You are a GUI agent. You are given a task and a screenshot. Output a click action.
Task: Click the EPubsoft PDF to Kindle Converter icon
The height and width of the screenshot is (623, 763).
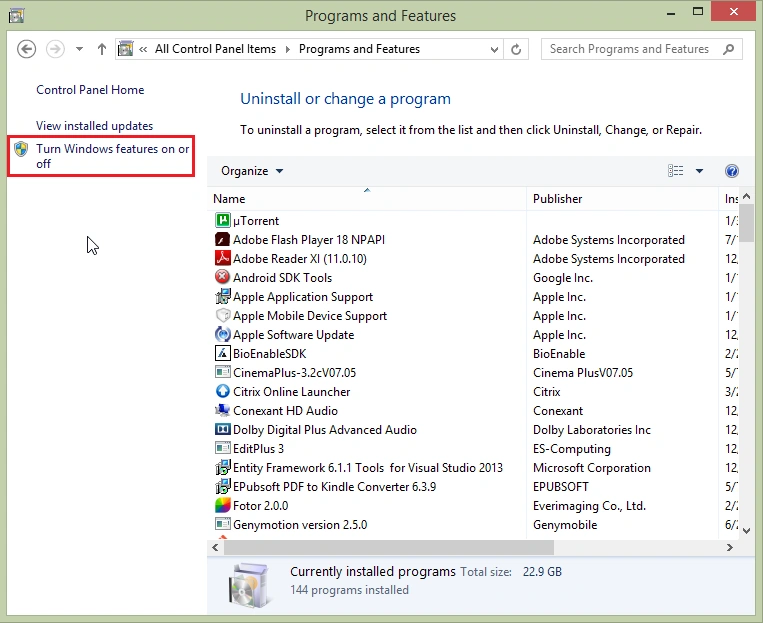[222, 486]
